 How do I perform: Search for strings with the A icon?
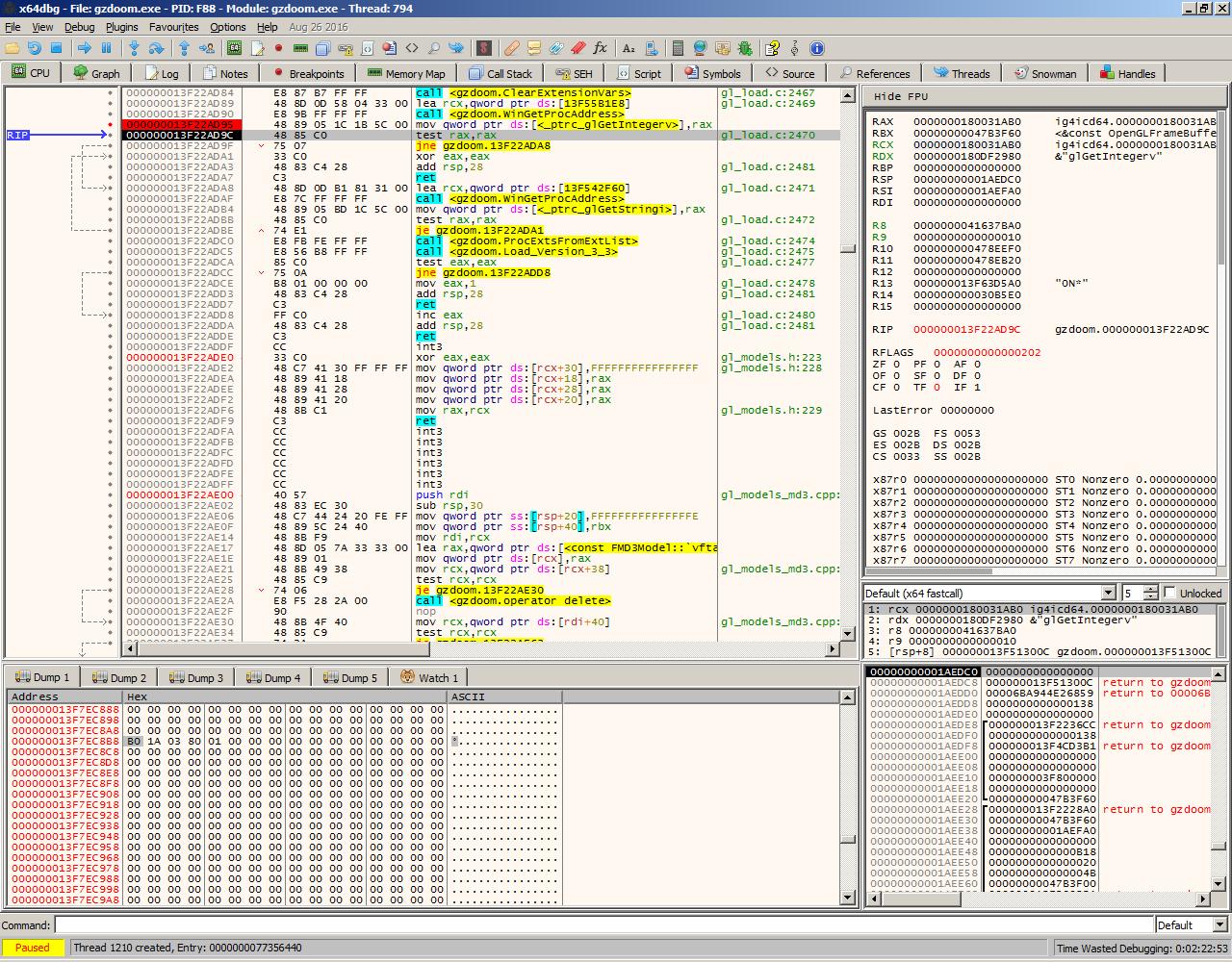tap(629, 47)
